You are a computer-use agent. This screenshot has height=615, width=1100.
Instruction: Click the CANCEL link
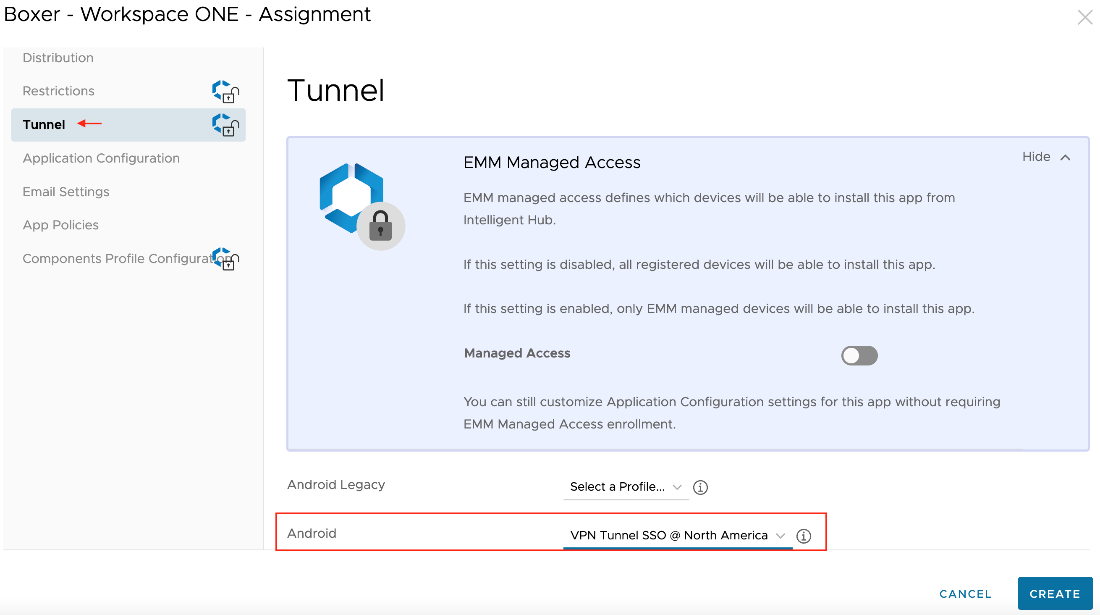click(x=964, y=593)
